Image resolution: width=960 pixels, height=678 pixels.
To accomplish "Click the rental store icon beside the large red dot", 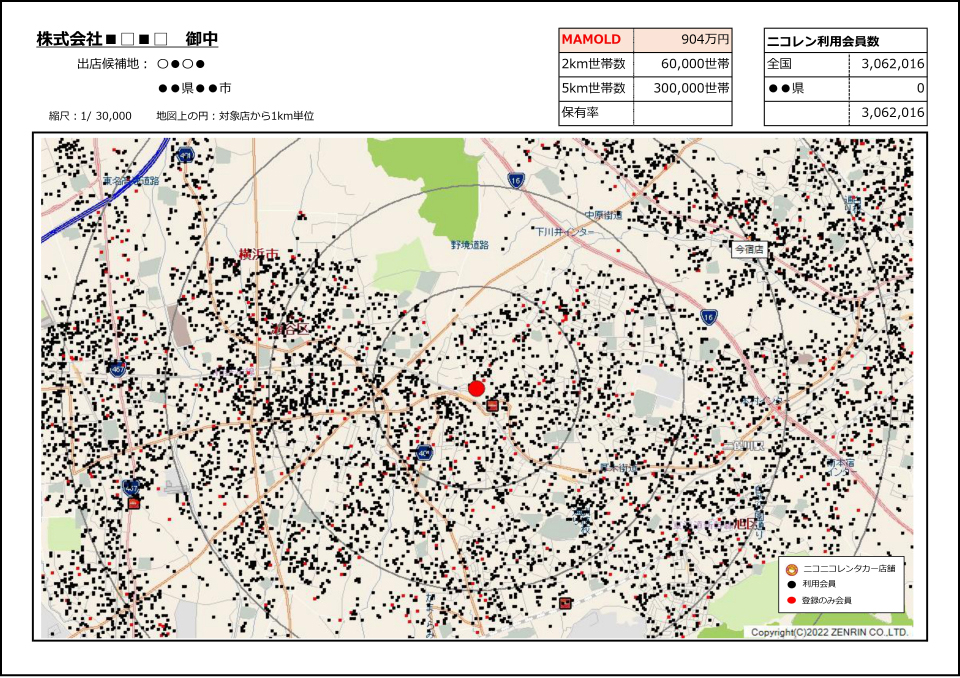I will tap(493, 405).
